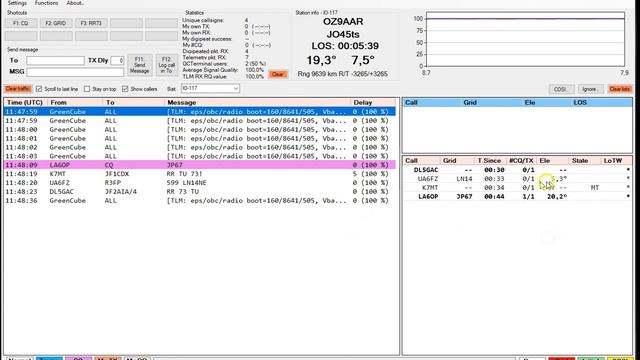Select the pink LA6OP CQ JP67 traffic row
The image size is (640, 360).
pyautogui.click(x=200, y=165)
